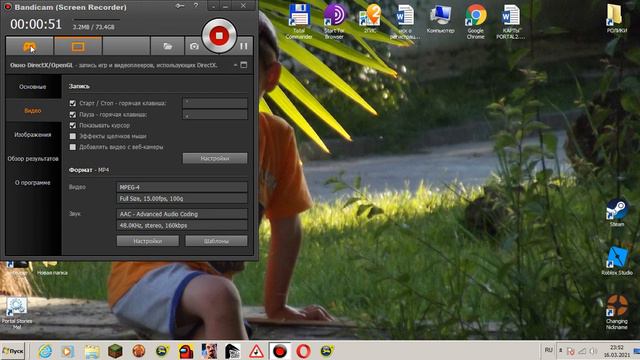Select game recording mode gamepad icon
The image size is (640, 360).
(x=29, y=46)
